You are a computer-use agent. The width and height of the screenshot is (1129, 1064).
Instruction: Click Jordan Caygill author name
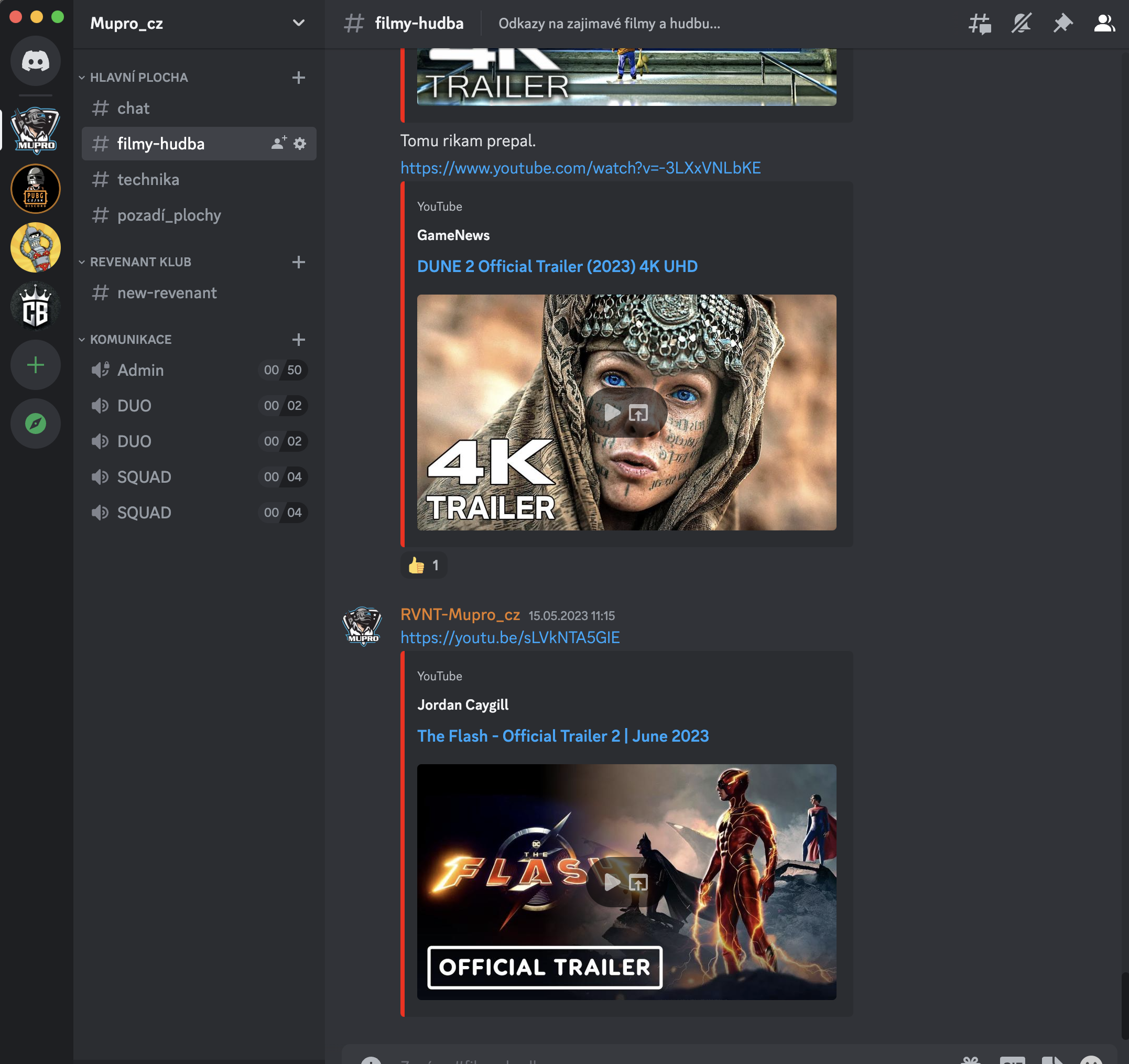(463, 704)
